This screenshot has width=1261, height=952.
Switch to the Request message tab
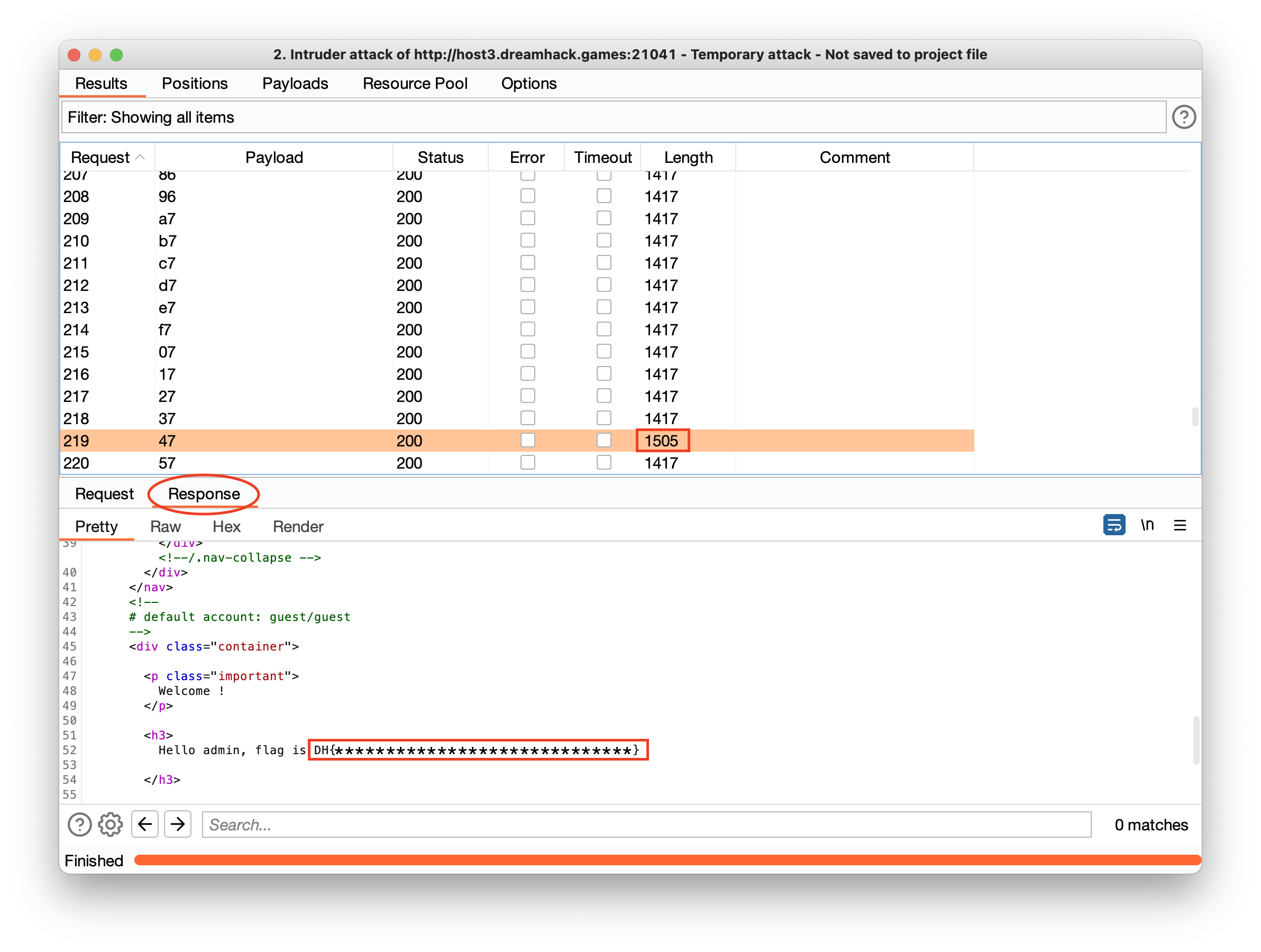coord(104,493)
